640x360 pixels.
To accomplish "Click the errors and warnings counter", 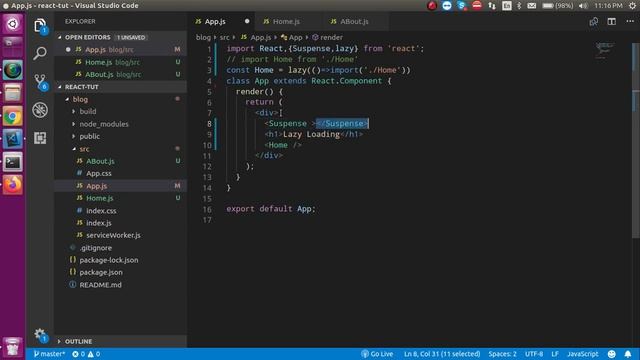I will pyautogui.click(x=86, y=354).
